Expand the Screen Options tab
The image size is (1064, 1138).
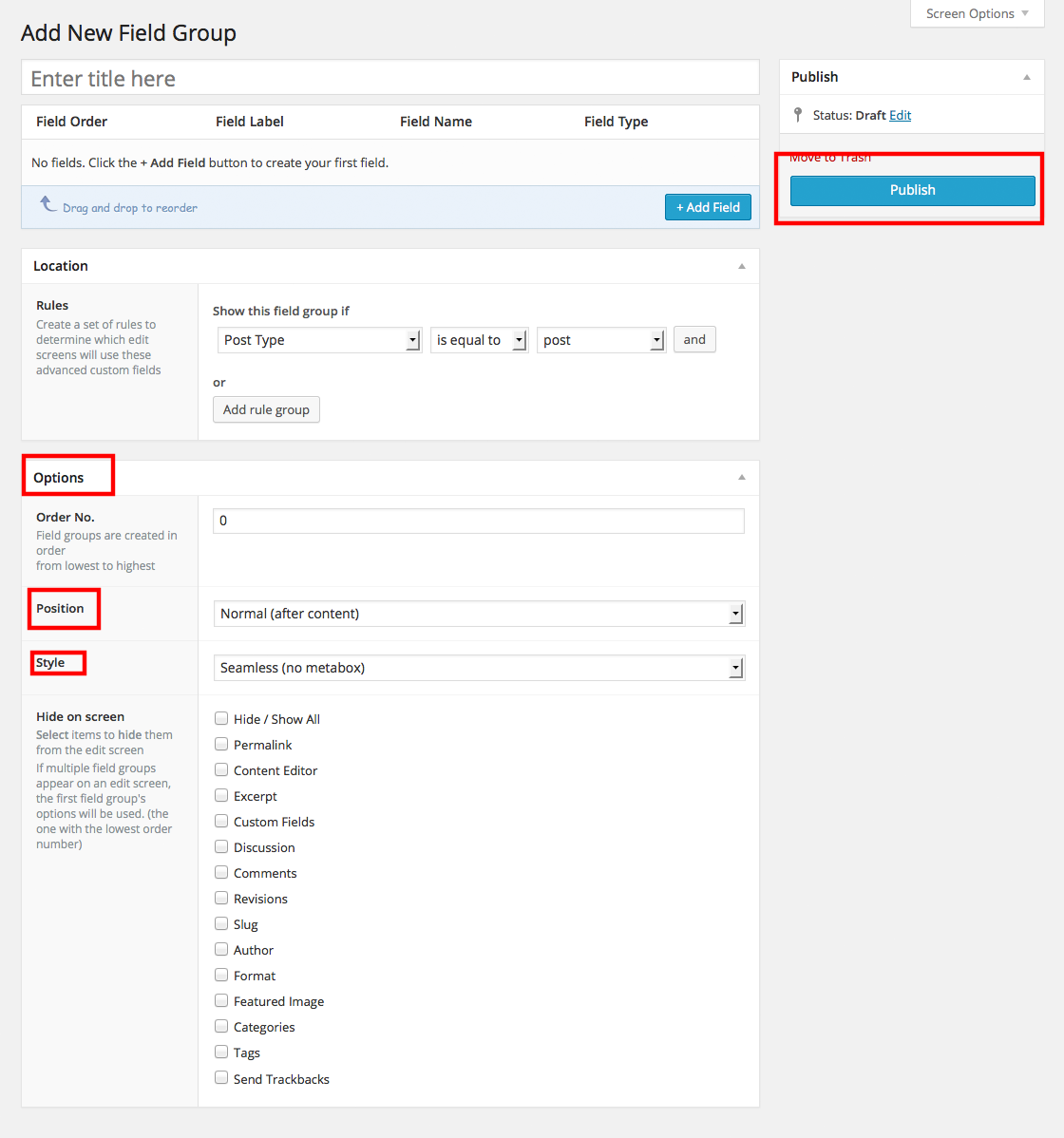[x=977, y=13]
